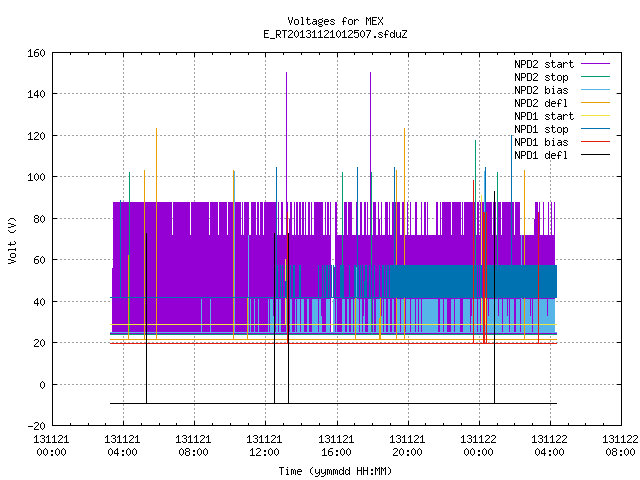Click the 0 volt y-axis tick label
Screen dimensions: 640x480
tap(42, 385)
